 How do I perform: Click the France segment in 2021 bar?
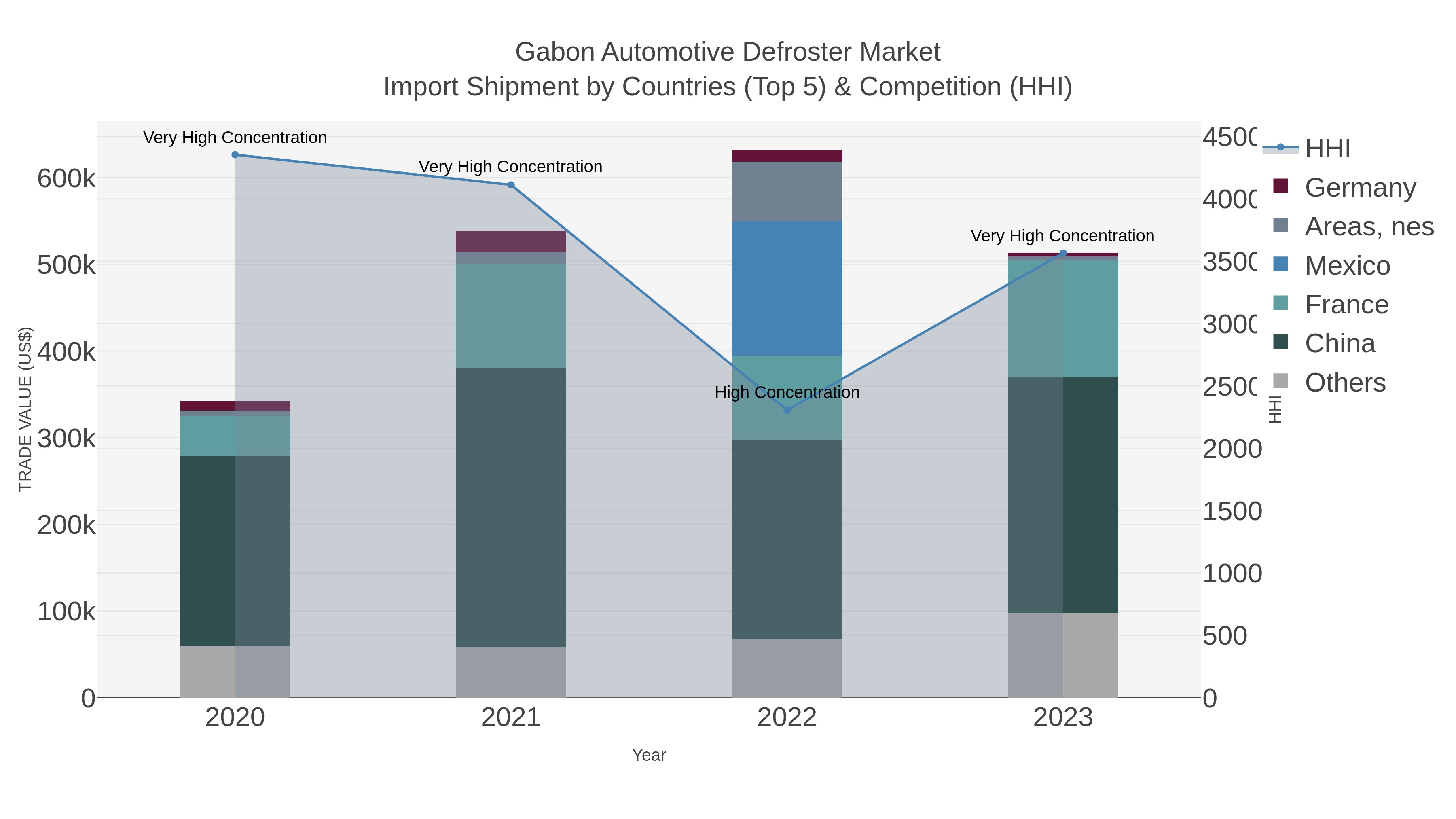point(511,316)
